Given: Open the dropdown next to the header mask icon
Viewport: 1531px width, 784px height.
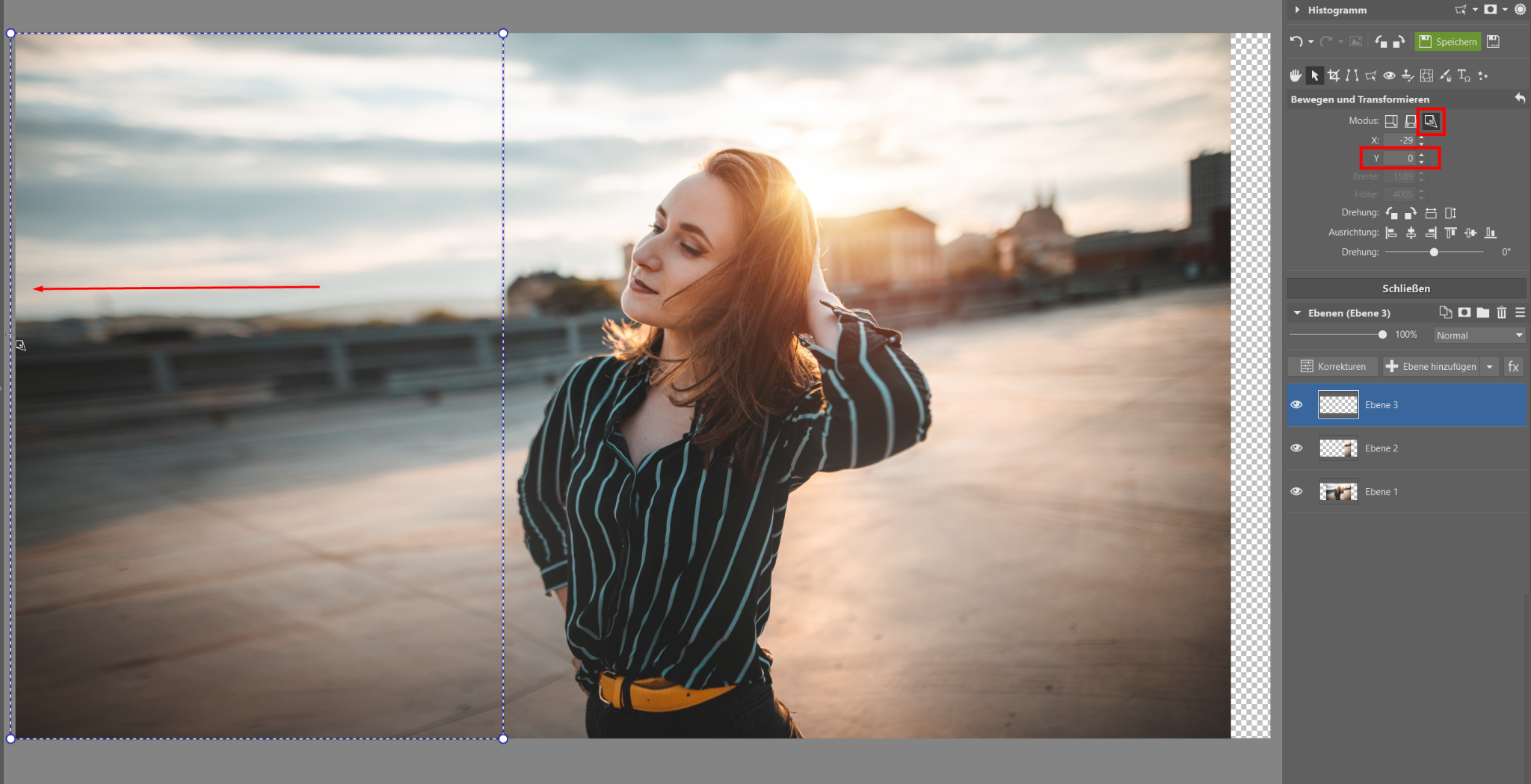Looking at the screenshot, I should (1505, 10).
